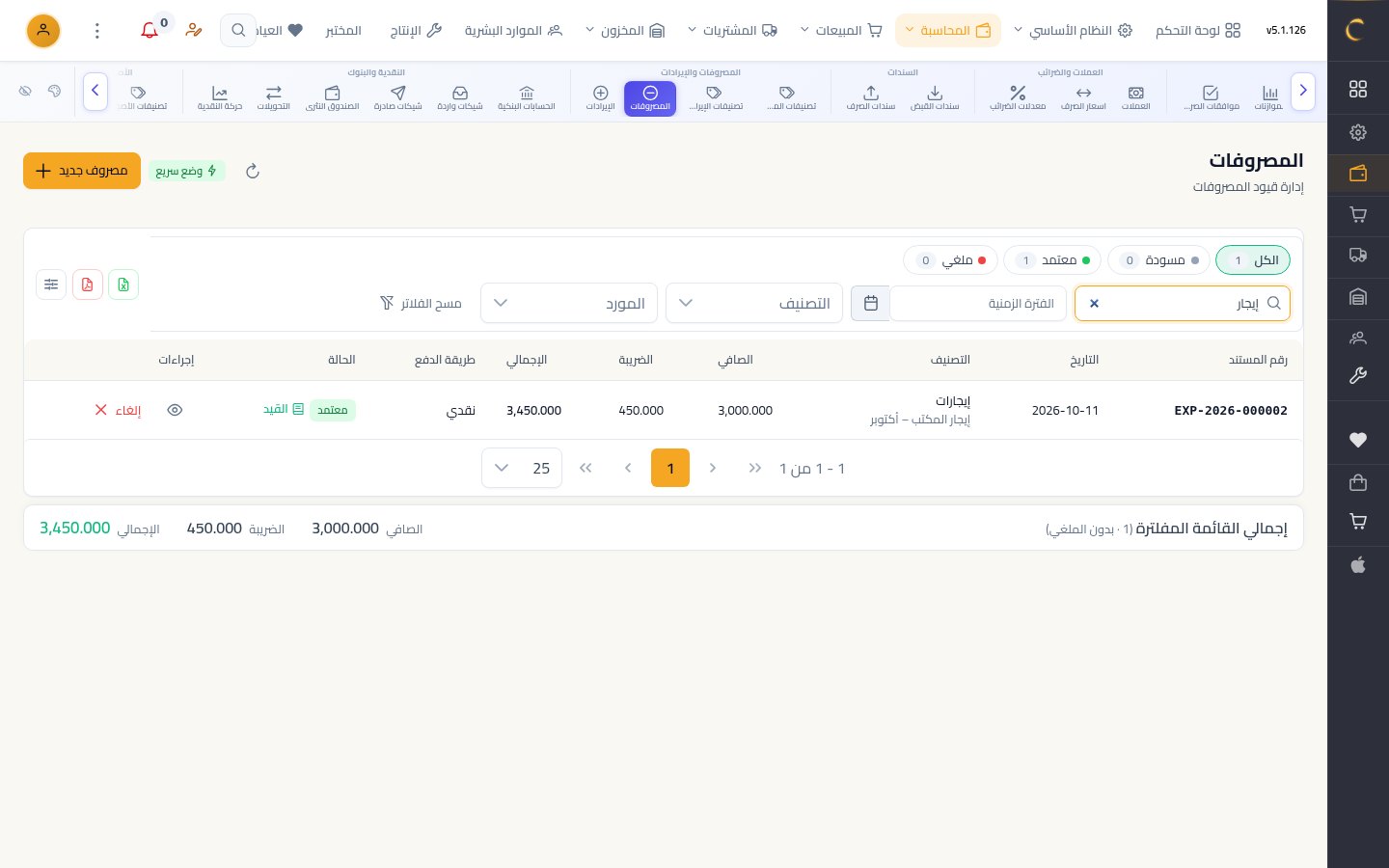Open حركة النقدية cash movement

[x=220, y=97]
